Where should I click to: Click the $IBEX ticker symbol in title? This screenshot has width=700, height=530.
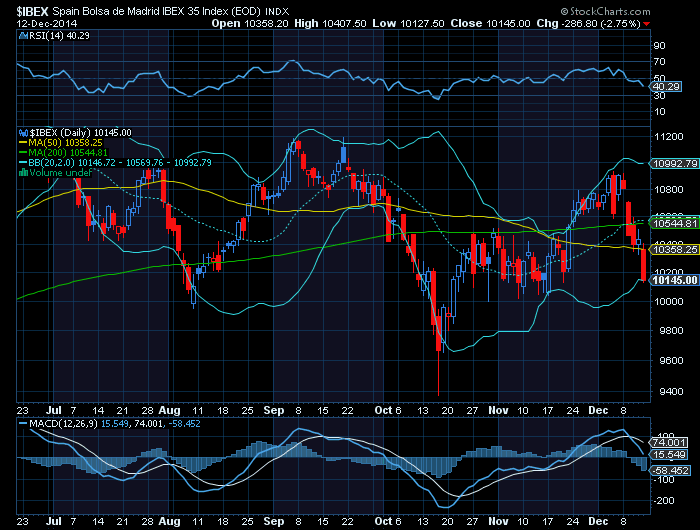point(33,11)
